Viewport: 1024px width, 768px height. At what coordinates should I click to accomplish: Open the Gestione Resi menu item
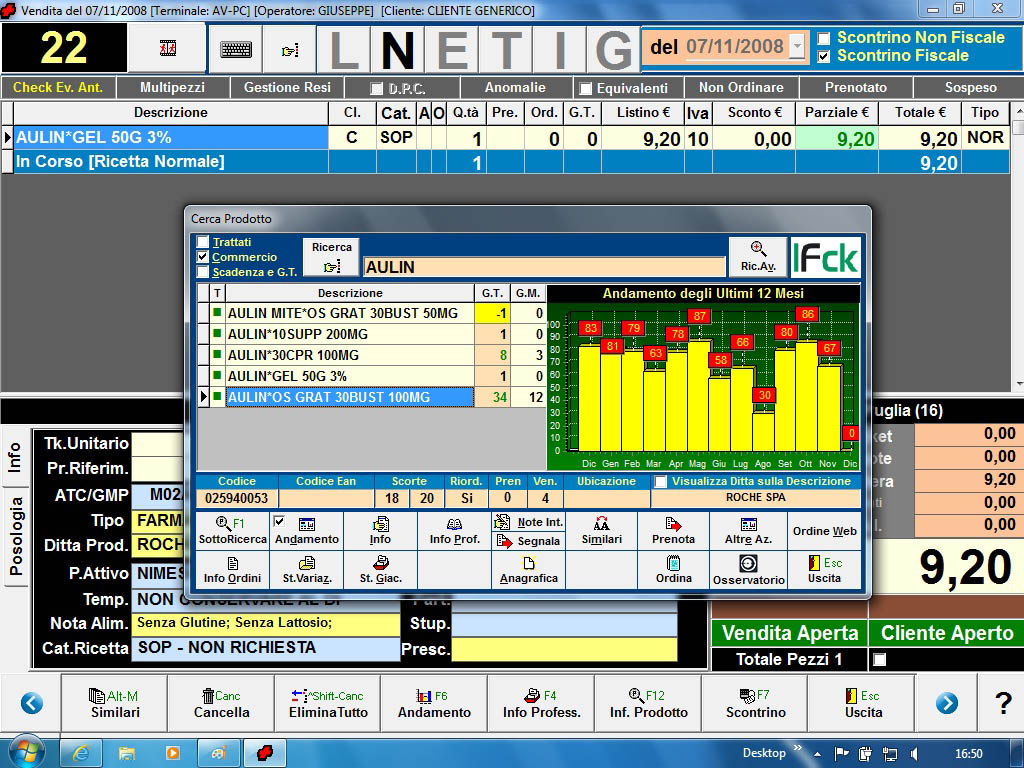coord(287,87)
